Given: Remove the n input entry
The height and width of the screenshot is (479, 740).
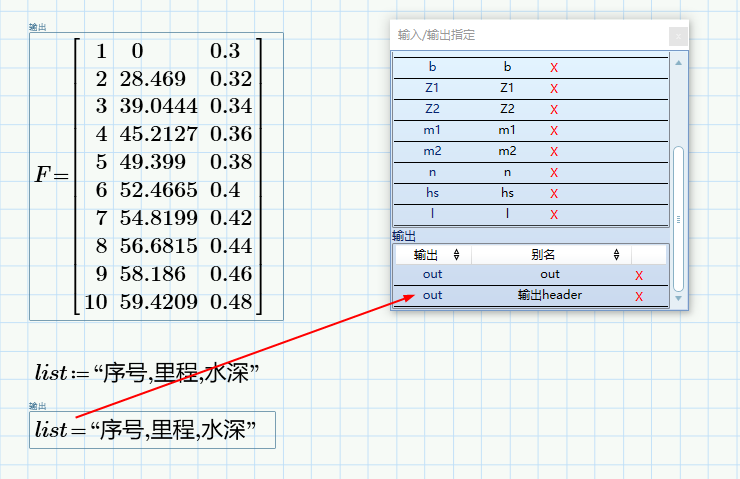Looking at the screenshot, I should 554,173.
